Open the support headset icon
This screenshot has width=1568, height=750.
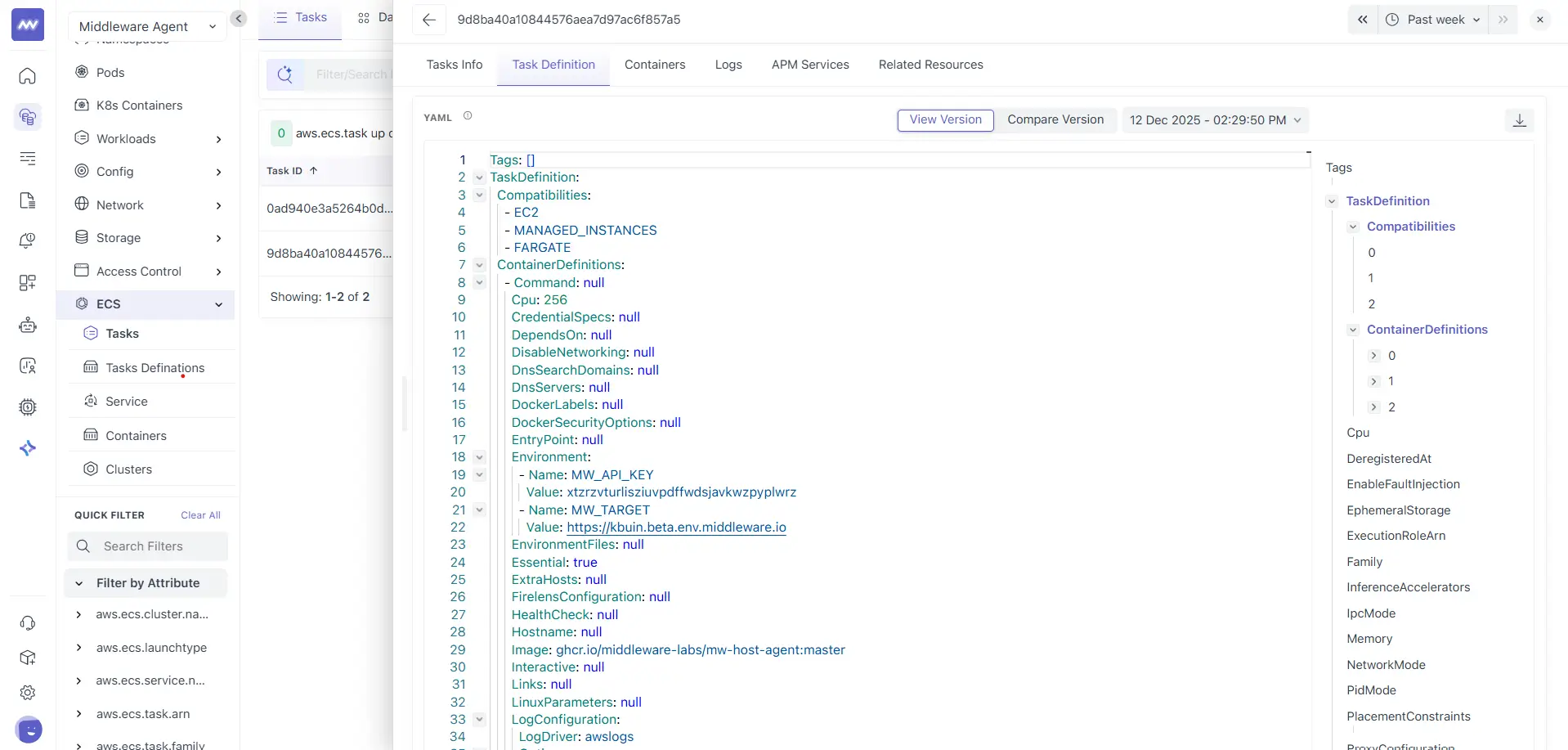point(27,623)
